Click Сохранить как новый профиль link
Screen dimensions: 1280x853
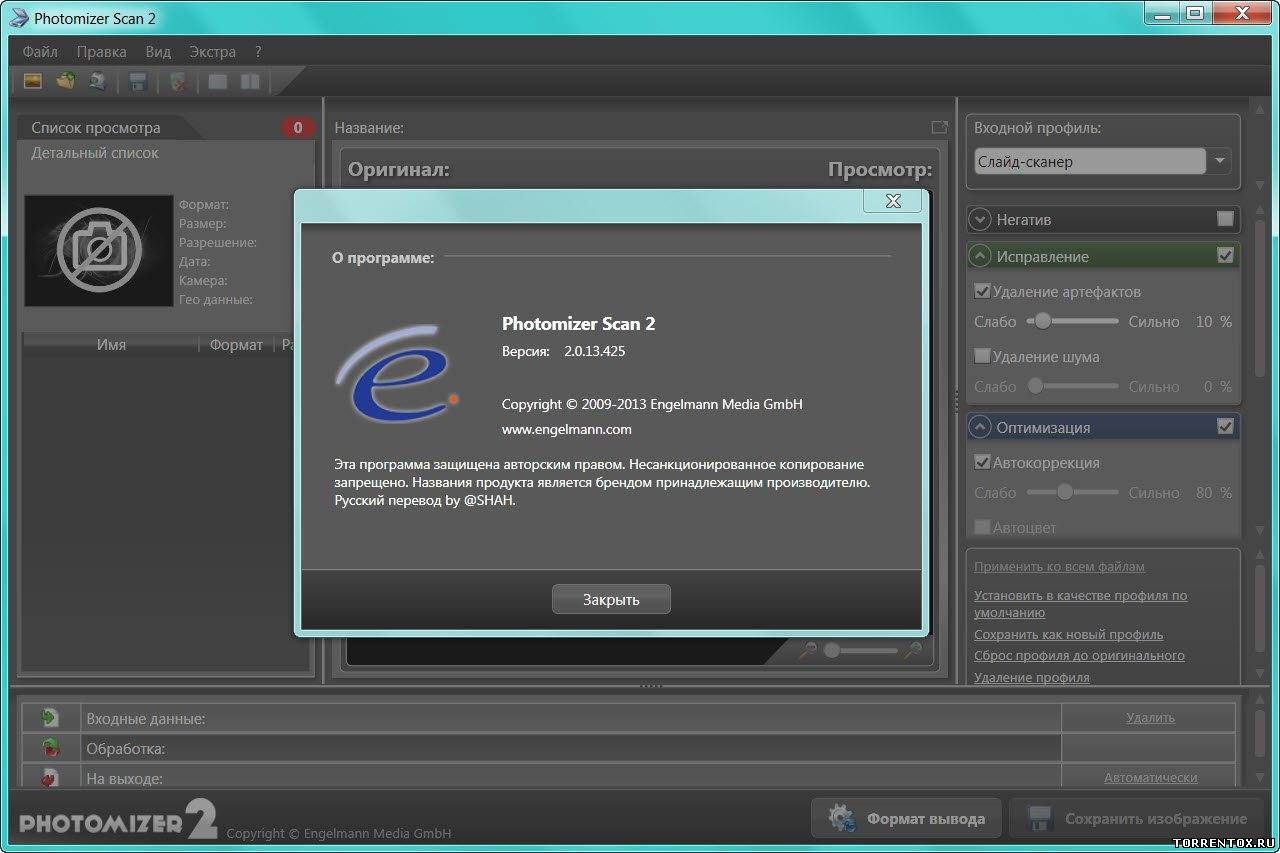click(1069, 634)
